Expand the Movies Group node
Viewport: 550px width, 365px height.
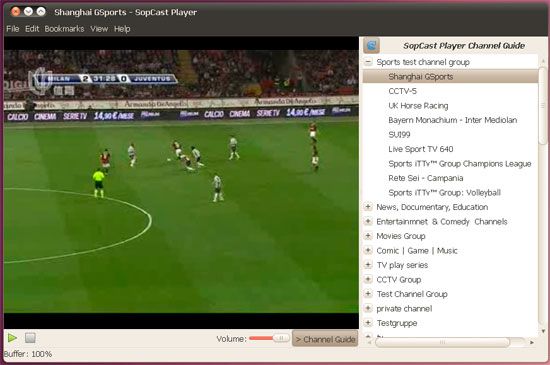(368, 236)
